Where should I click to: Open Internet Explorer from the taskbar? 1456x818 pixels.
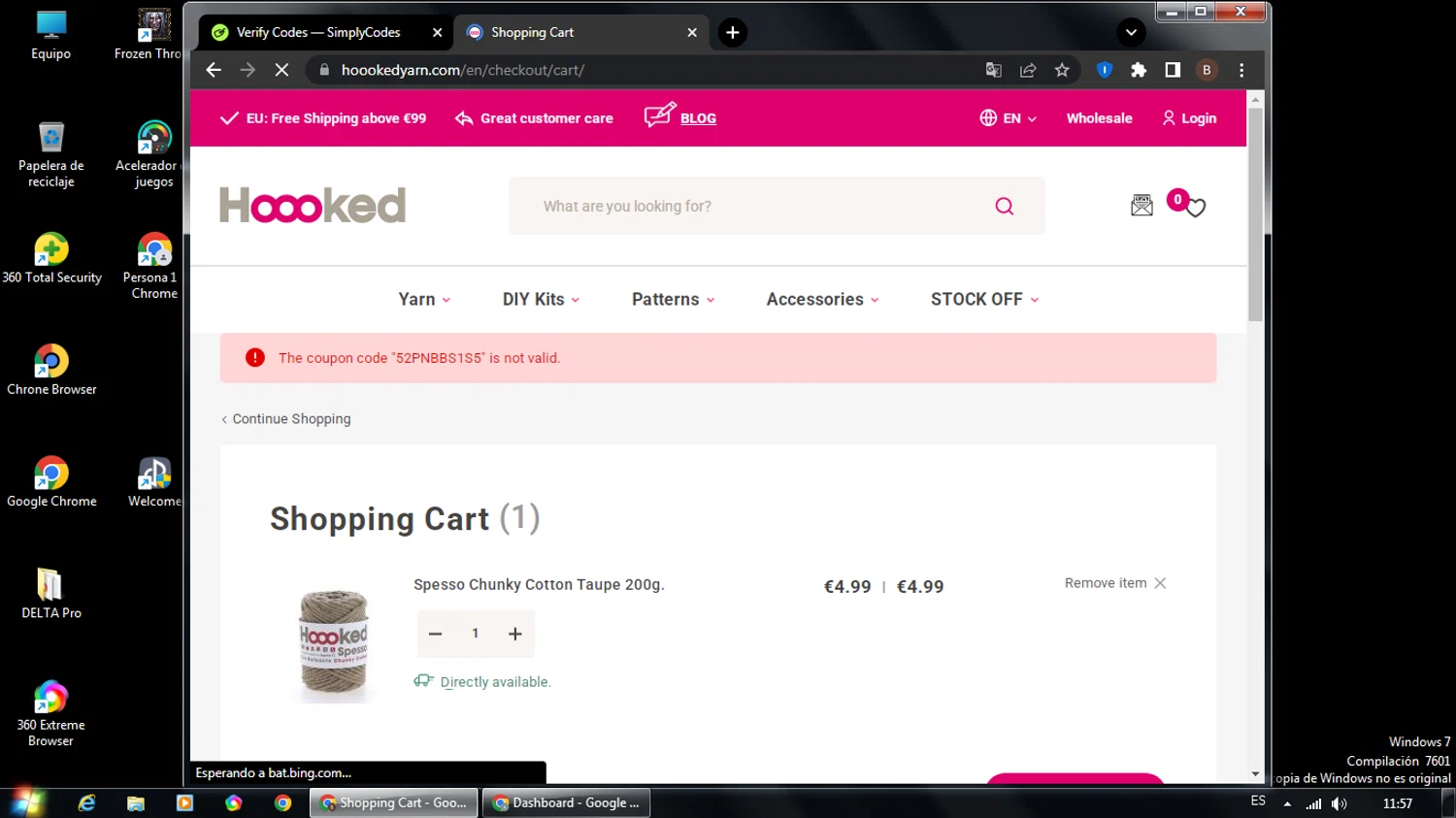[x=87, y=802]
